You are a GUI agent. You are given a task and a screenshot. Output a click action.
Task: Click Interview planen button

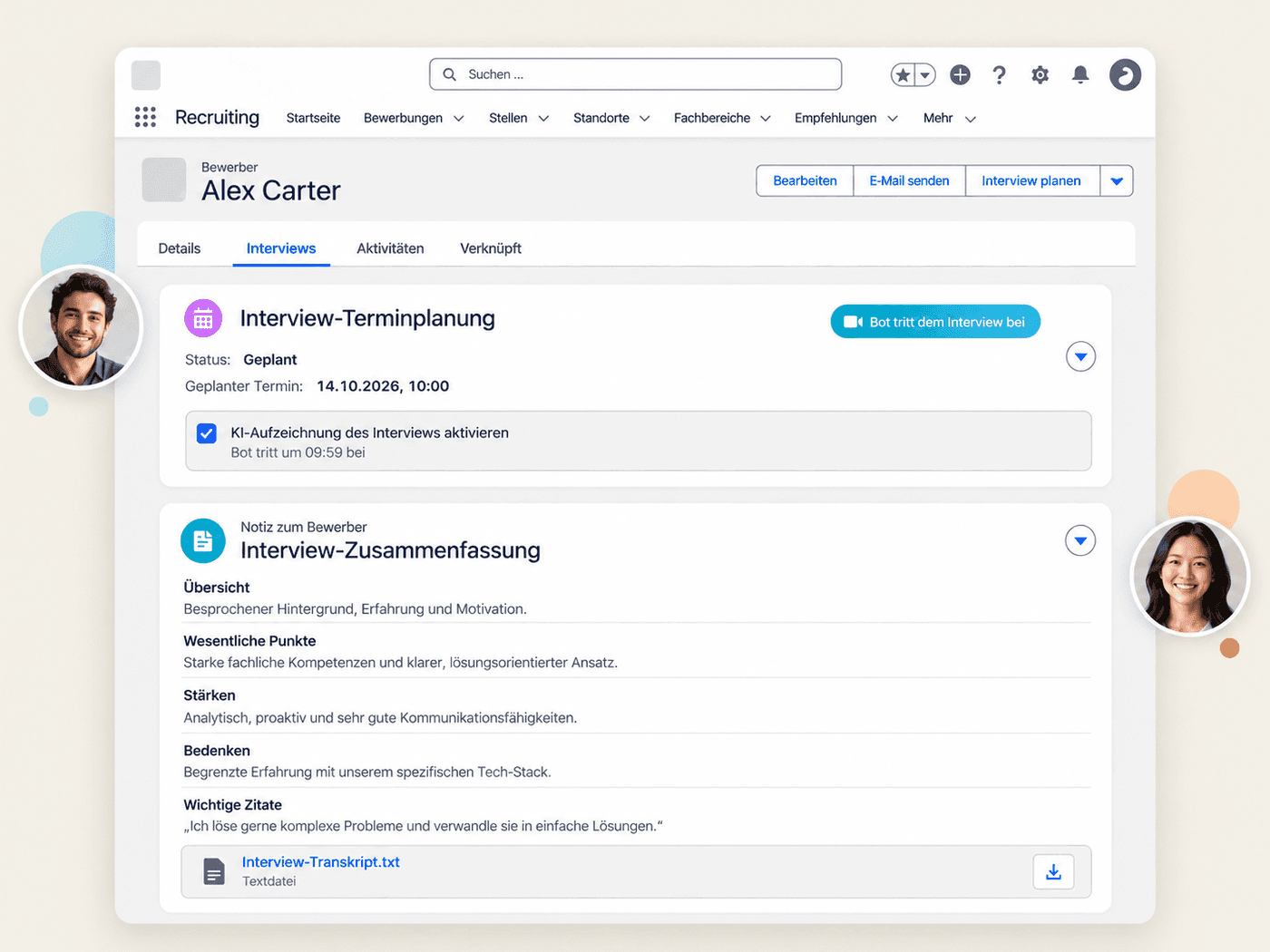point(1031,180)
